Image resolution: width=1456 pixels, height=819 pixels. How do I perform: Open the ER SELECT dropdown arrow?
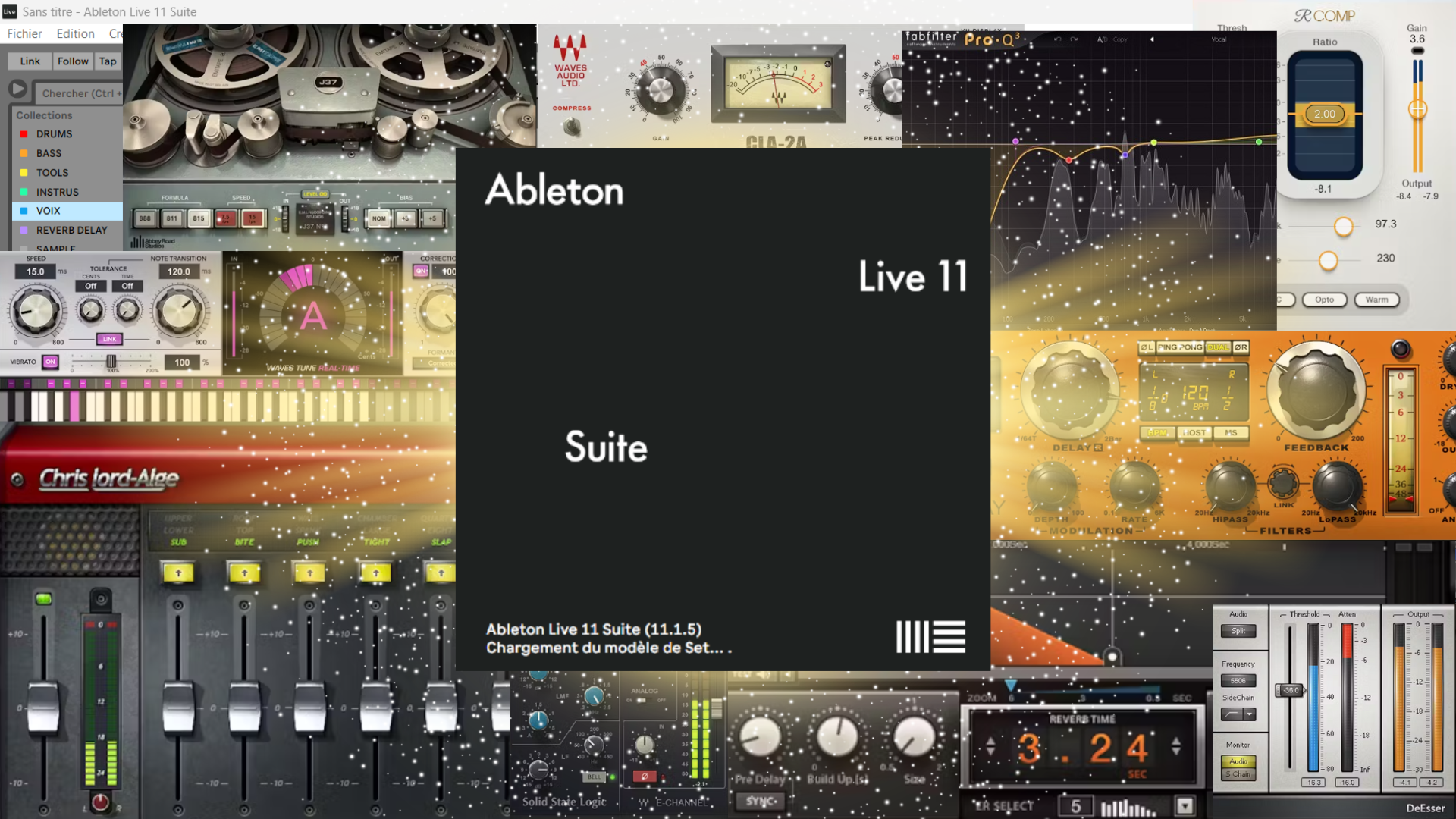pos(1185,805)
